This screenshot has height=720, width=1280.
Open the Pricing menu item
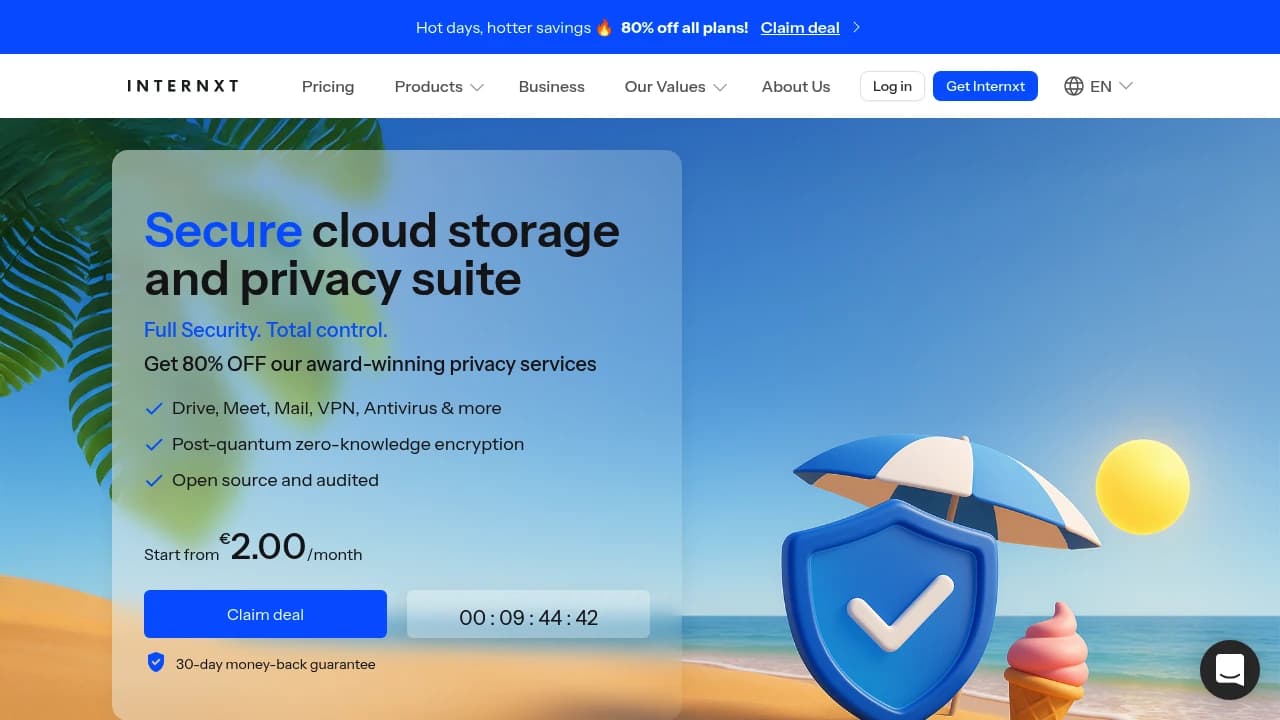(x=328, y=87)
